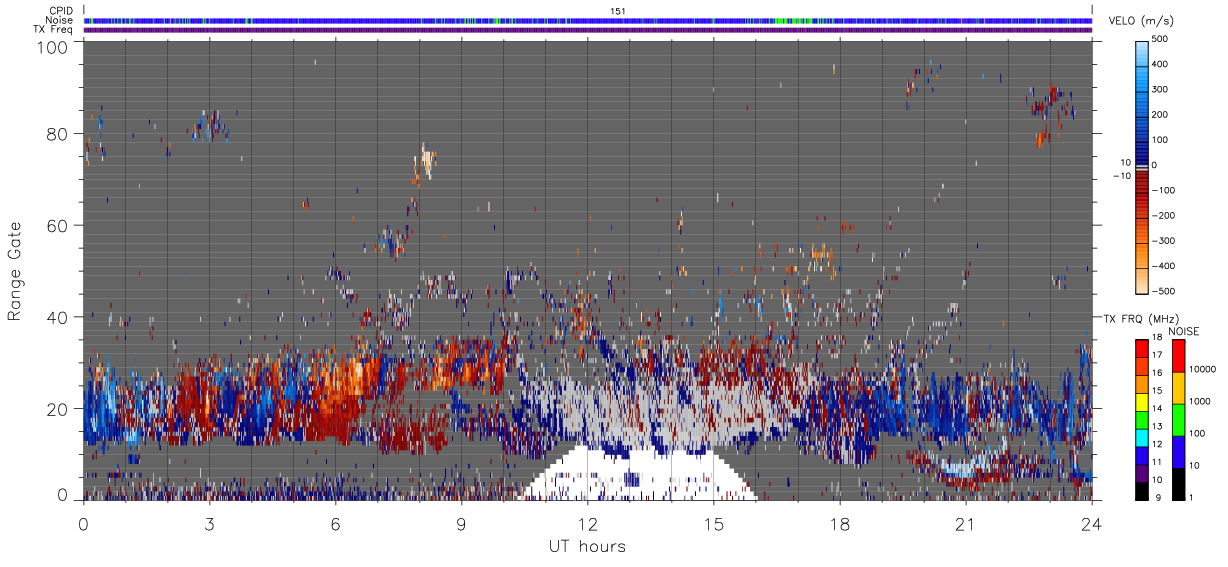The height and width of the screenshot is (567, 1228).
Task: Click the '6' tick on UT hours axis
Action: coord(335,523)
